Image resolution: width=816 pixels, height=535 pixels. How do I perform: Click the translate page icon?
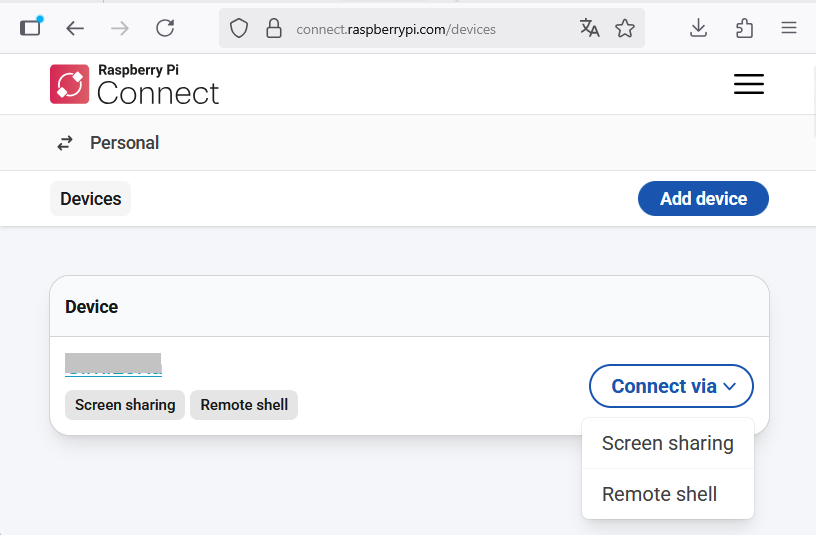click(x=590, y=28)
